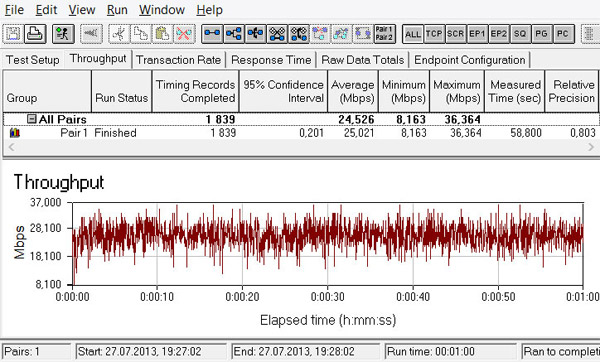
Task: Click the Pairs: 1 status field
Action: pyautogui.click(x=36, y=351)
